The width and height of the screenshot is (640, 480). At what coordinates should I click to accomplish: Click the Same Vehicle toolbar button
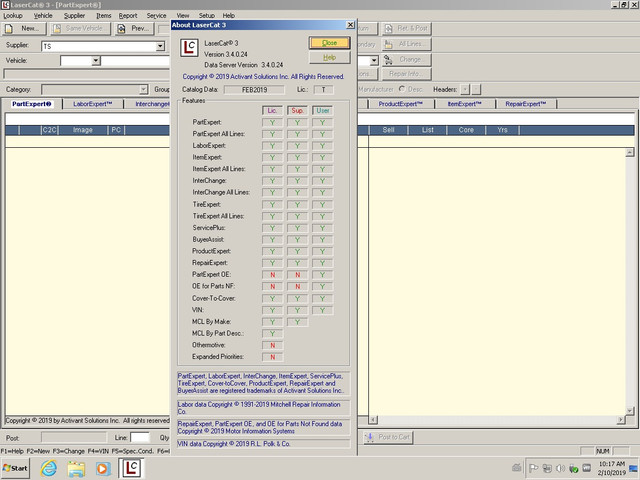80,29
